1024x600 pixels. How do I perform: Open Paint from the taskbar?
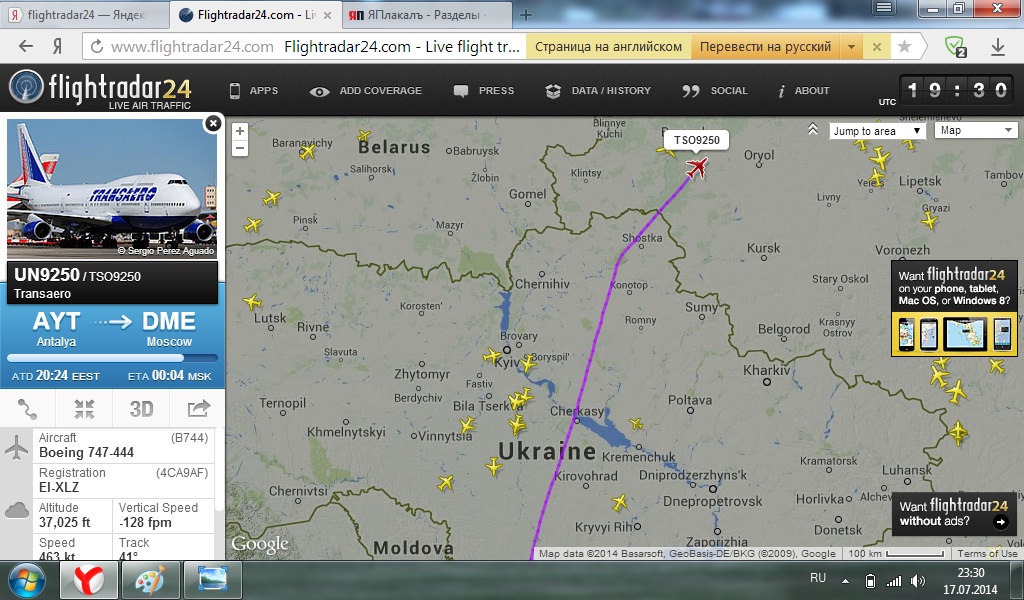point(150,580)
